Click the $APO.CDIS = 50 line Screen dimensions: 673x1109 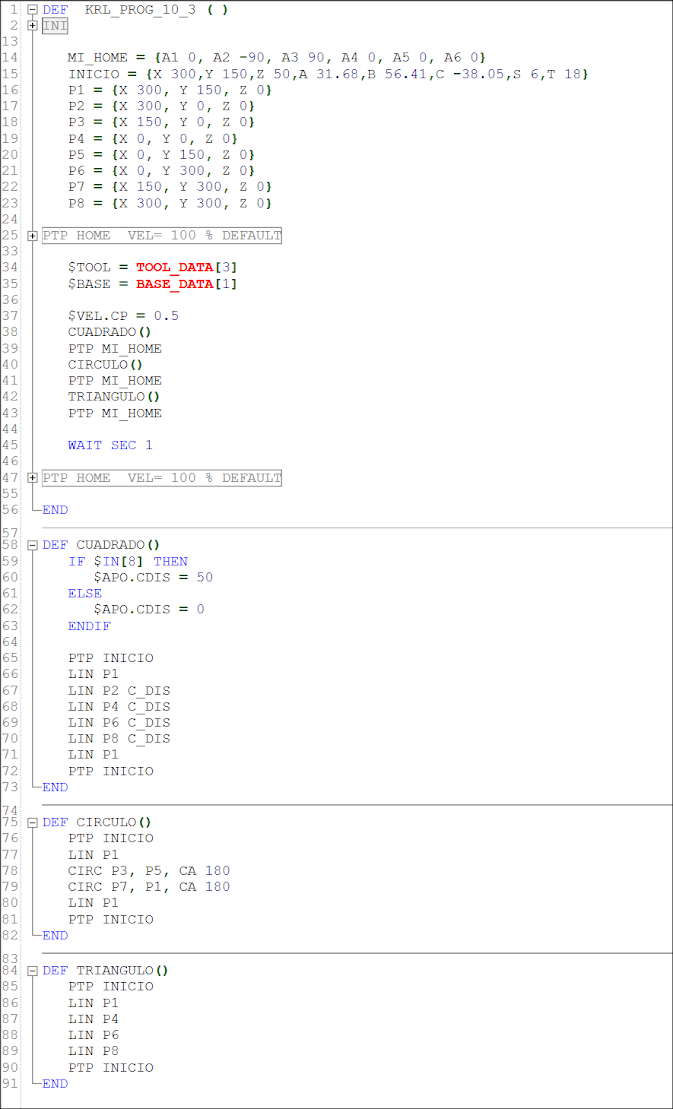(x=153, y=578)
